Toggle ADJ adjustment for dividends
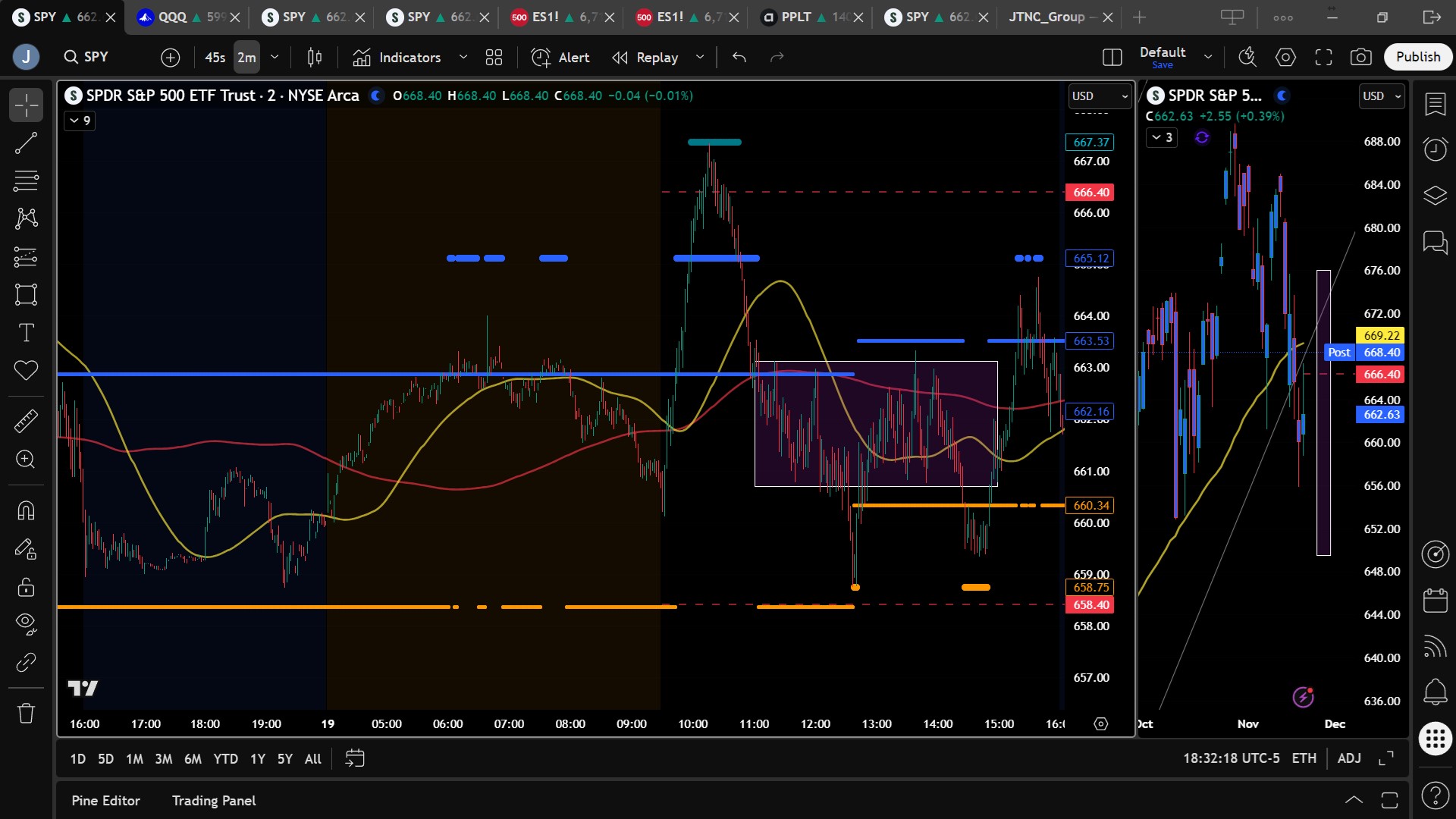This screenshot has width=1456, height=819. click(1348, 758)
